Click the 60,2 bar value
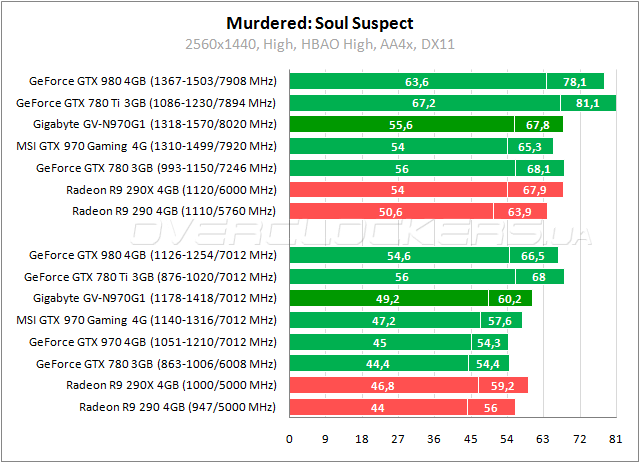The width and height of the screenshot is (640, 463). (x=510, y=299)
